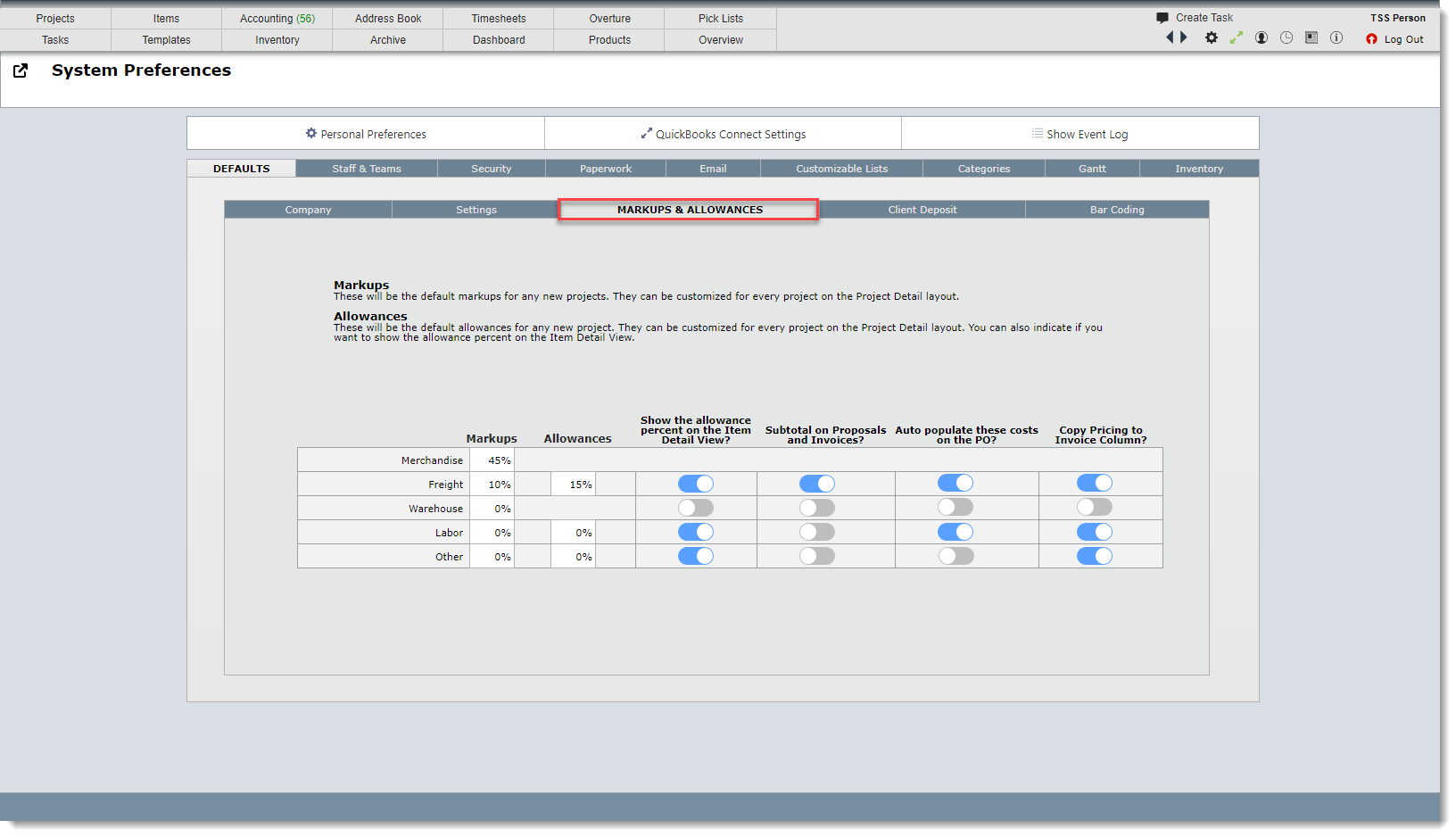Go forward with the right arrow icon
Screen dimensions: 1456x837
(x=1184, y=37)
